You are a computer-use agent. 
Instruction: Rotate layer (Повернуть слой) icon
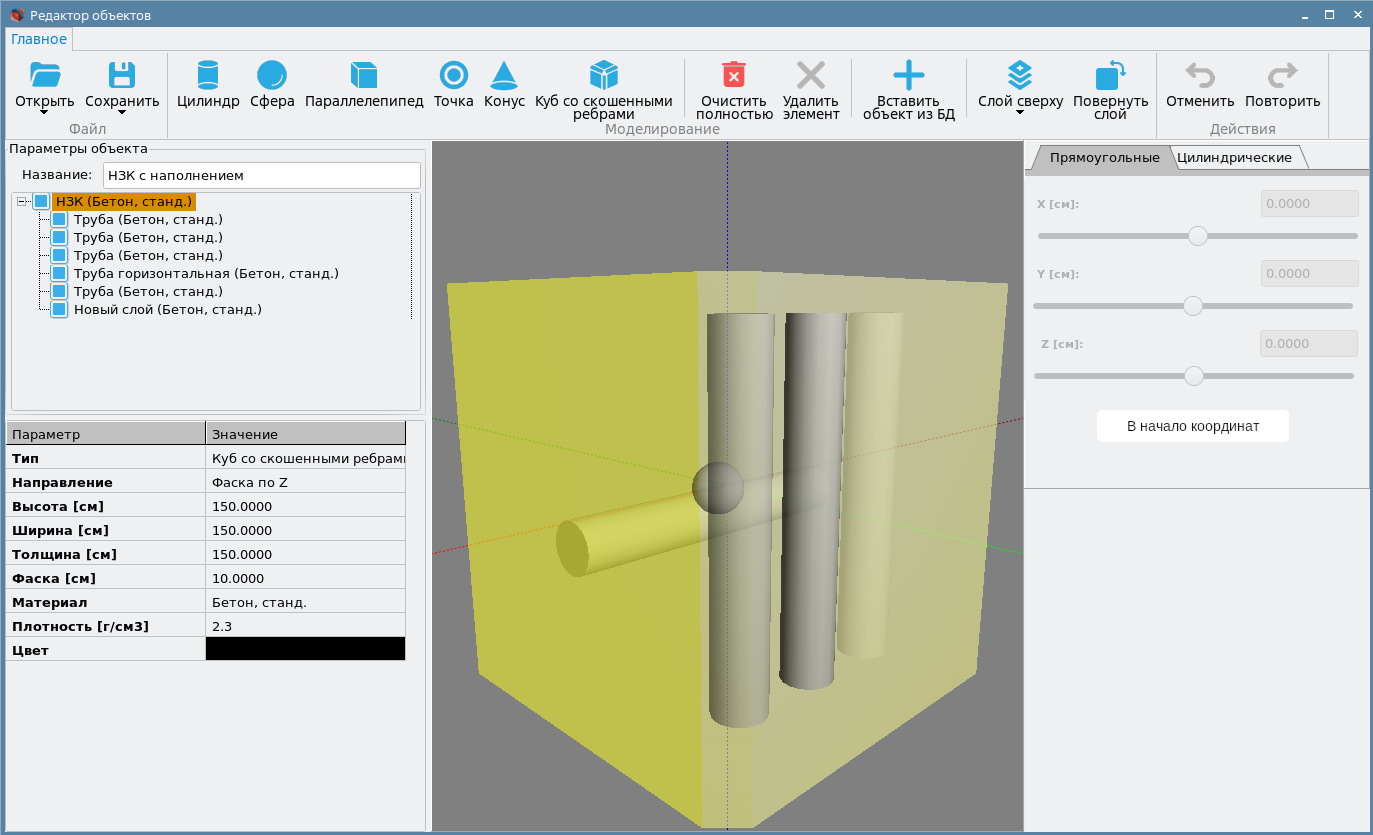click(1110, 76)
